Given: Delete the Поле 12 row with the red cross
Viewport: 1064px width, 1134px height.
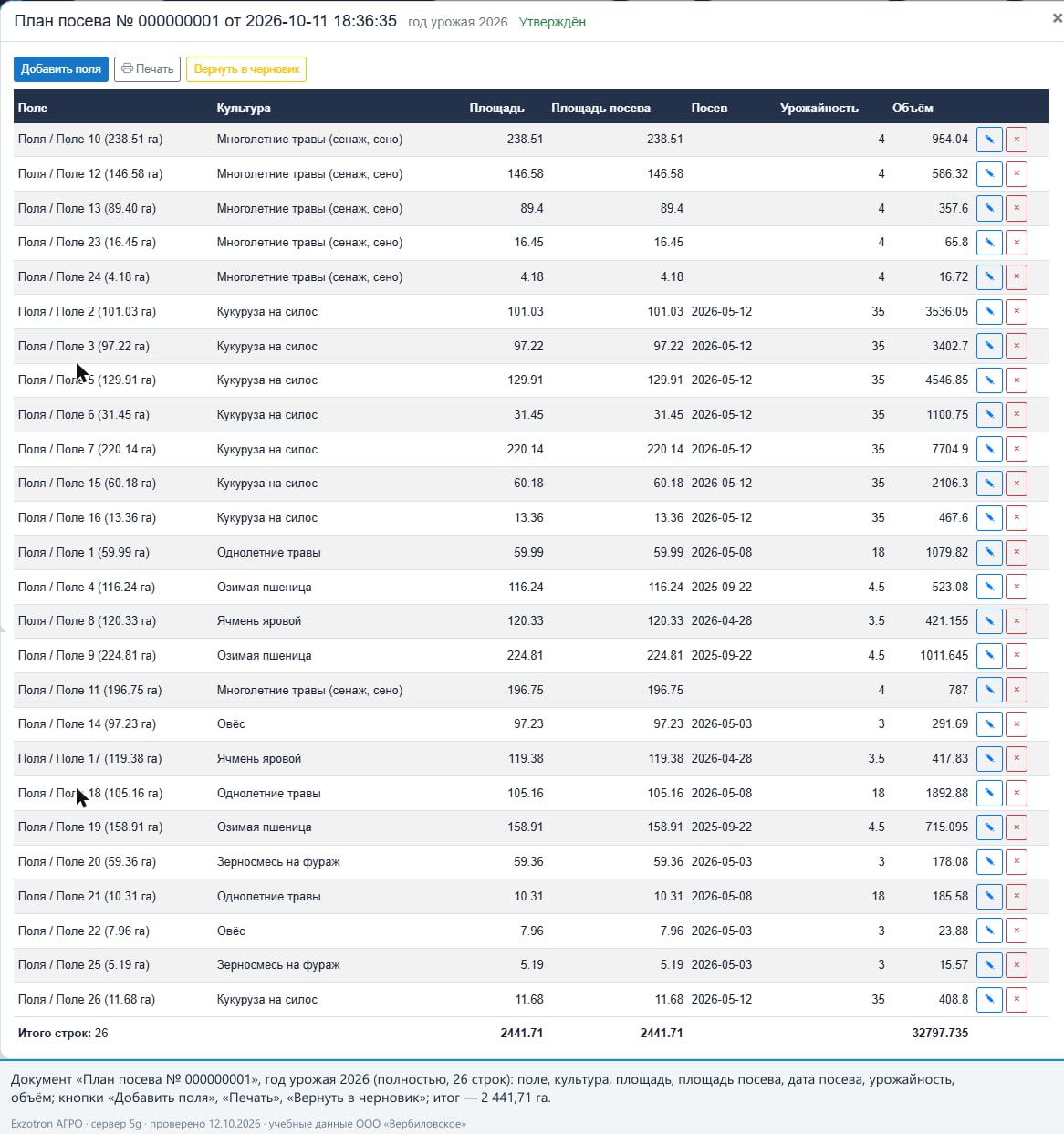Looking at the screenshot, I should (1016, 174).
